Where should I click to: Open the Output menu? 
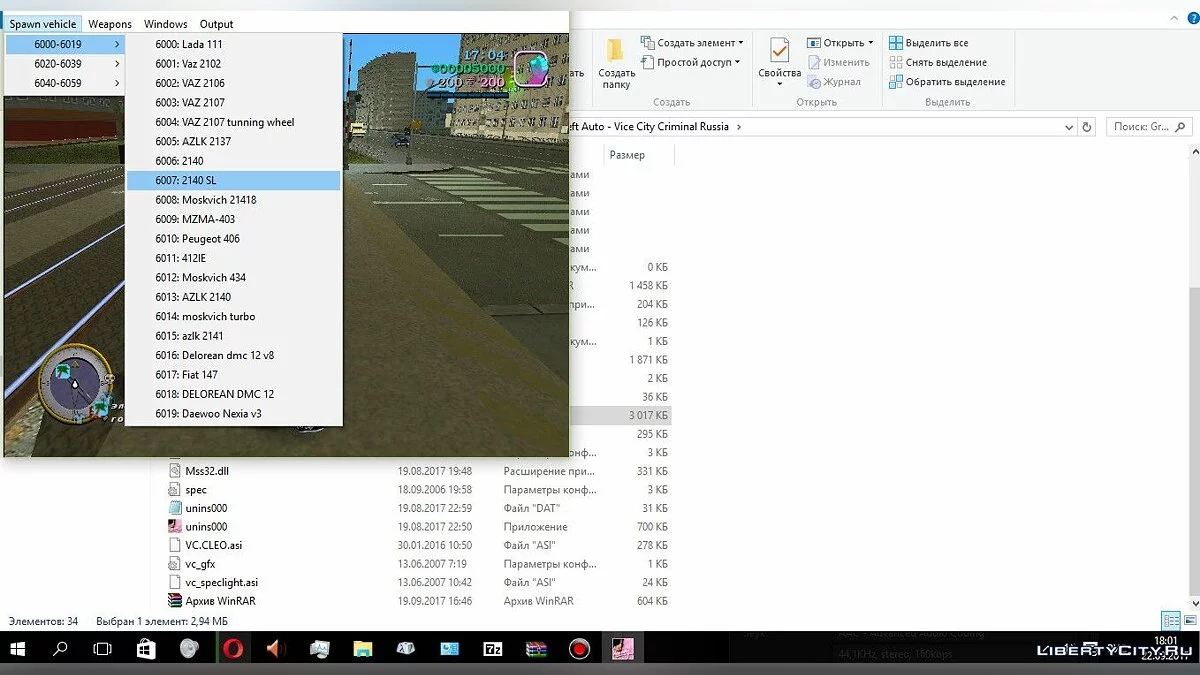[x=216, y=24]
